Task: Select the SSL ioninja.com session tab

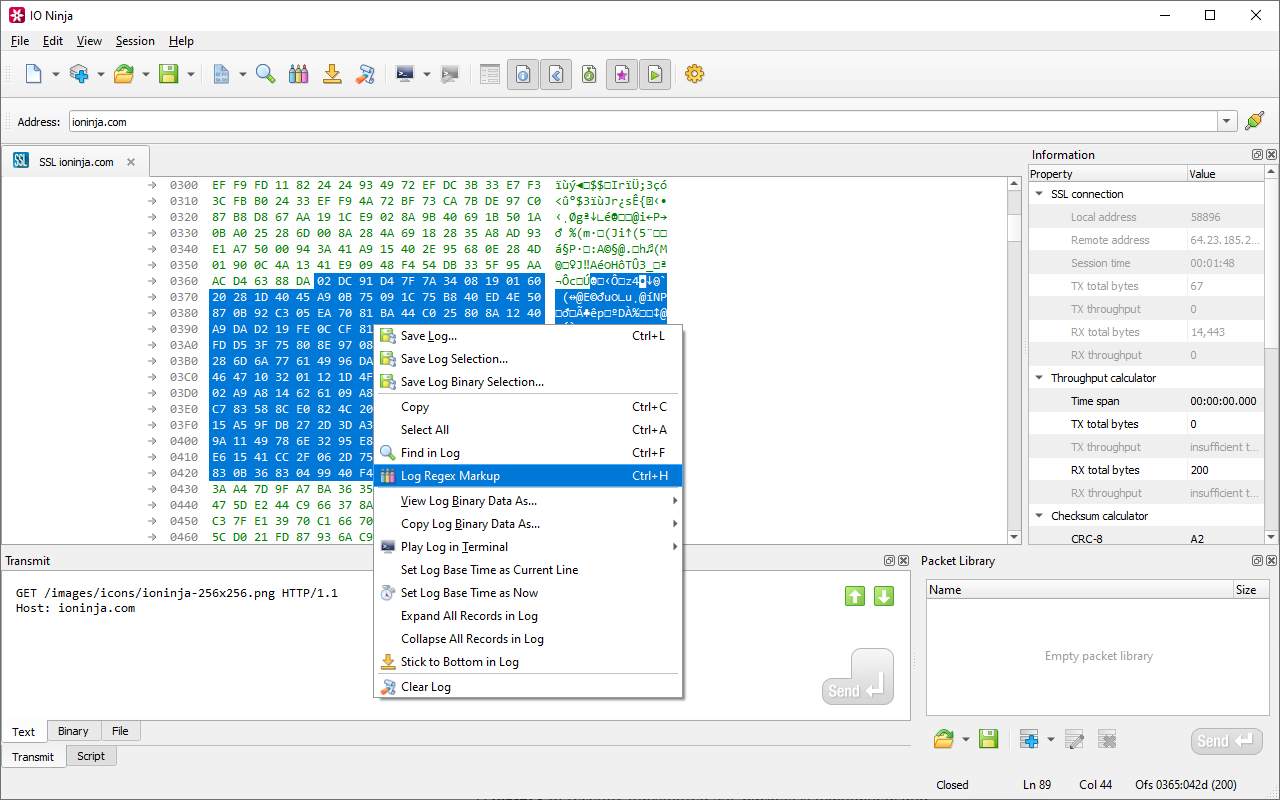Action: (x=75, y=162)
